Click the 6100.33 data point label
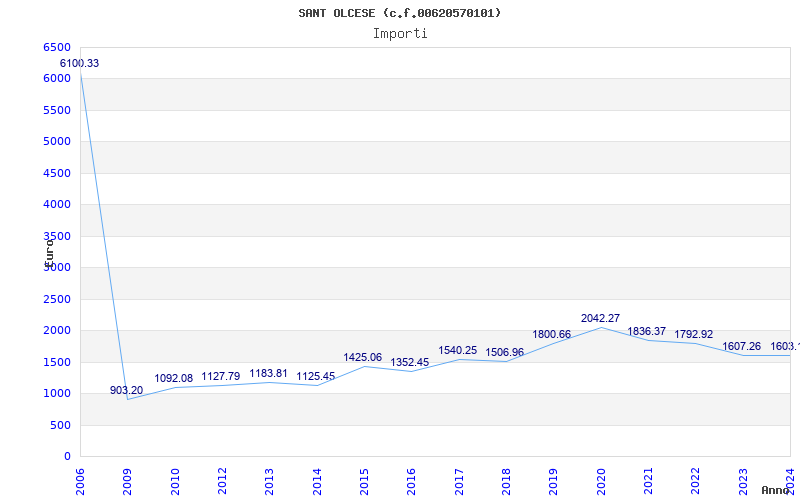This screenshot has width=800, height=500. point(80,64)
